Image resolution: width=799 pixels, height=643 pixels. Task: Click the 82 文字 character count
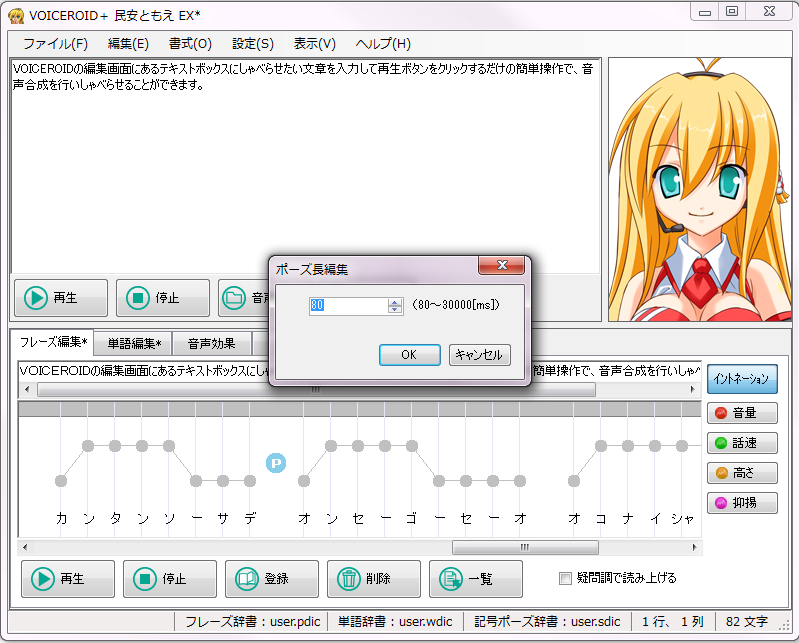pos(747,622)
